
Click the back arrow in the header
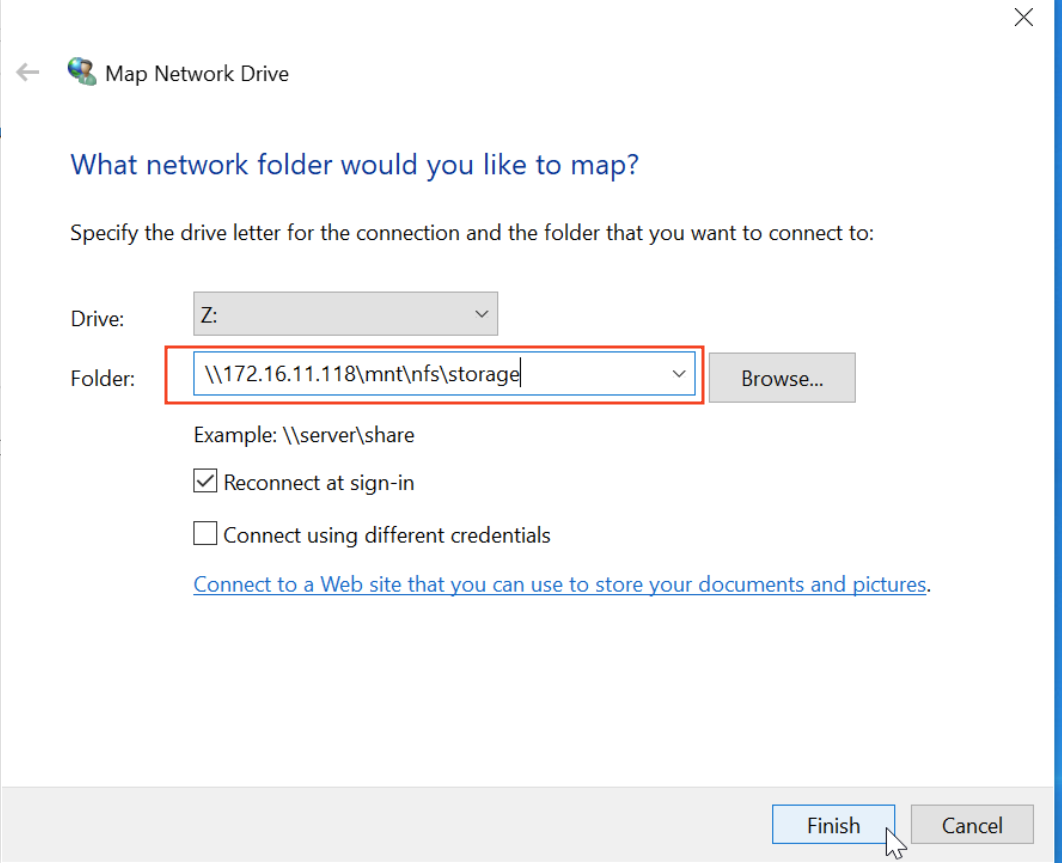point(28,72)
